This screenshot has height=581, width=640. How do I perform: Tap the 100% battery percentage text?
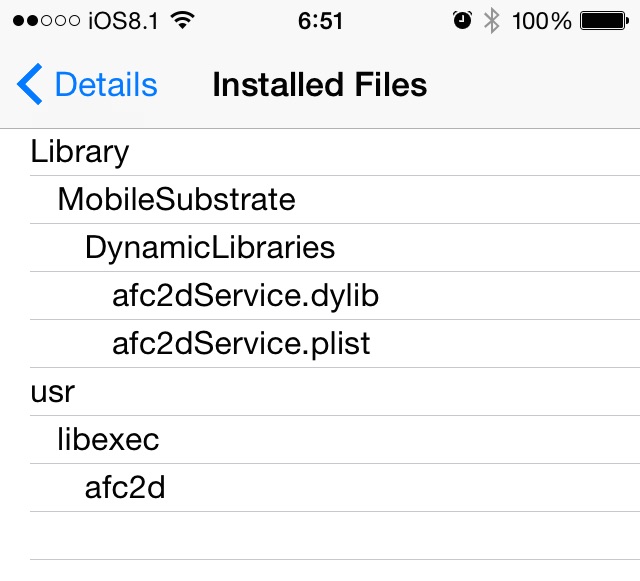(x=541, y=20)
